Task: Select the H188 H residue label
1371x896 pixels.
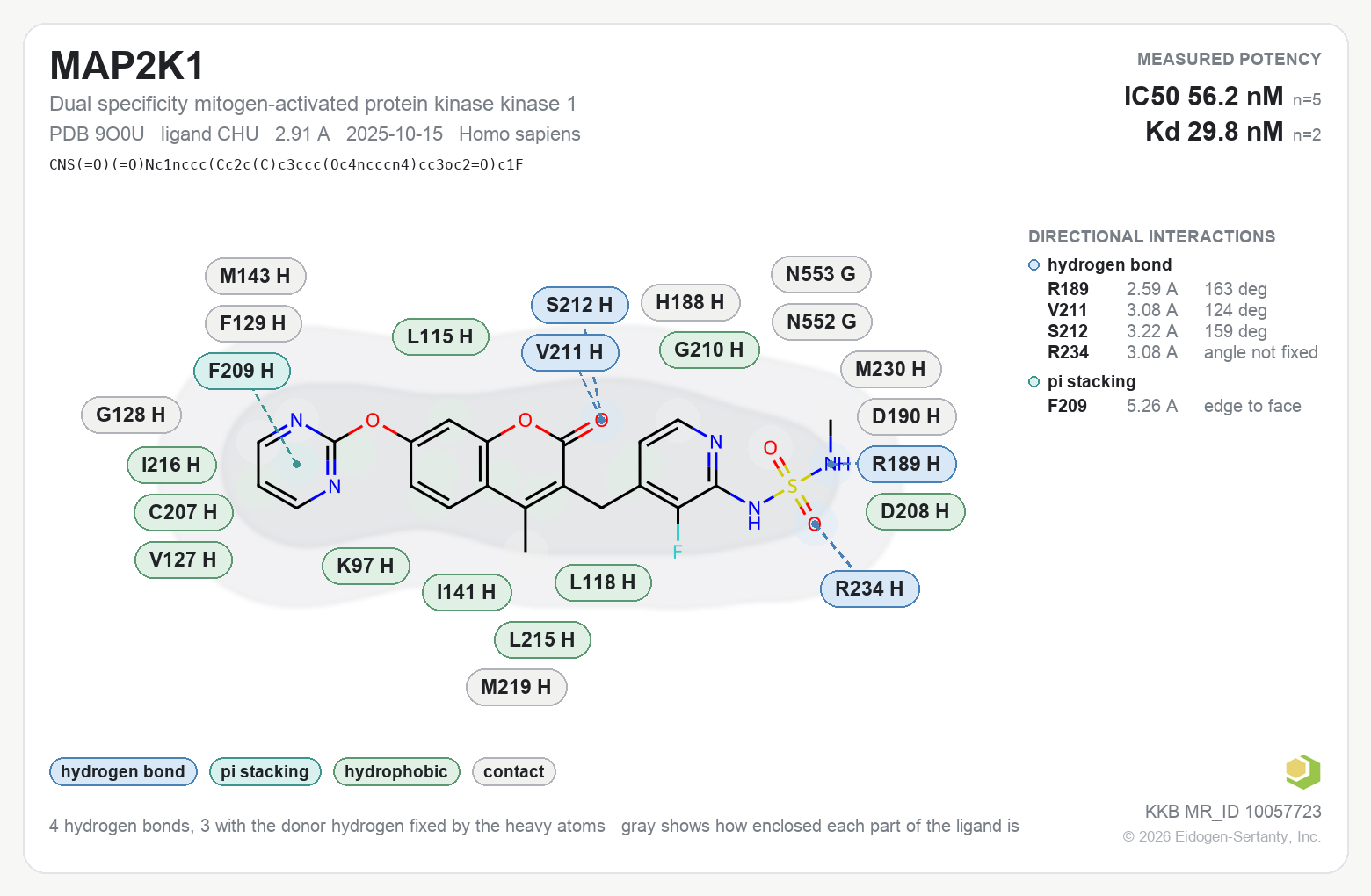Action: point(690,302)
